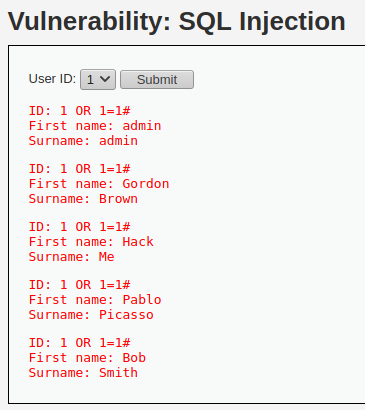This screenshot has height=410, width=365.
Task: Click the "User ID:" label
Action: tap(52, 79)
